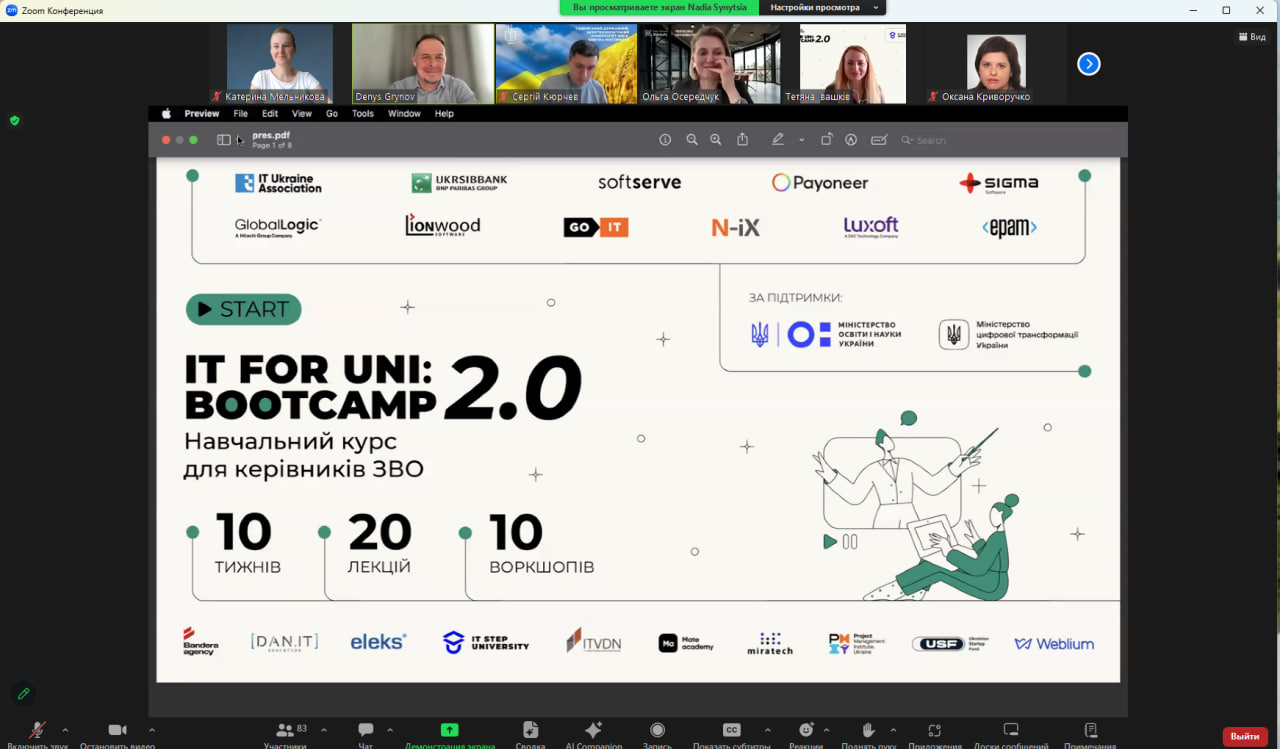The width and height of the screenshot is (1280, 749).
Task: Expand the subtitles options arrow
Action: click(767, 730)
